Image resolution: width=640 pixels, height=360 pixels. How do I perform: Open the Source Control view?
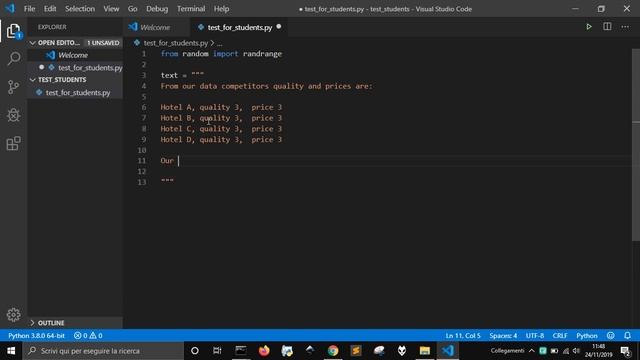(13, 87)
